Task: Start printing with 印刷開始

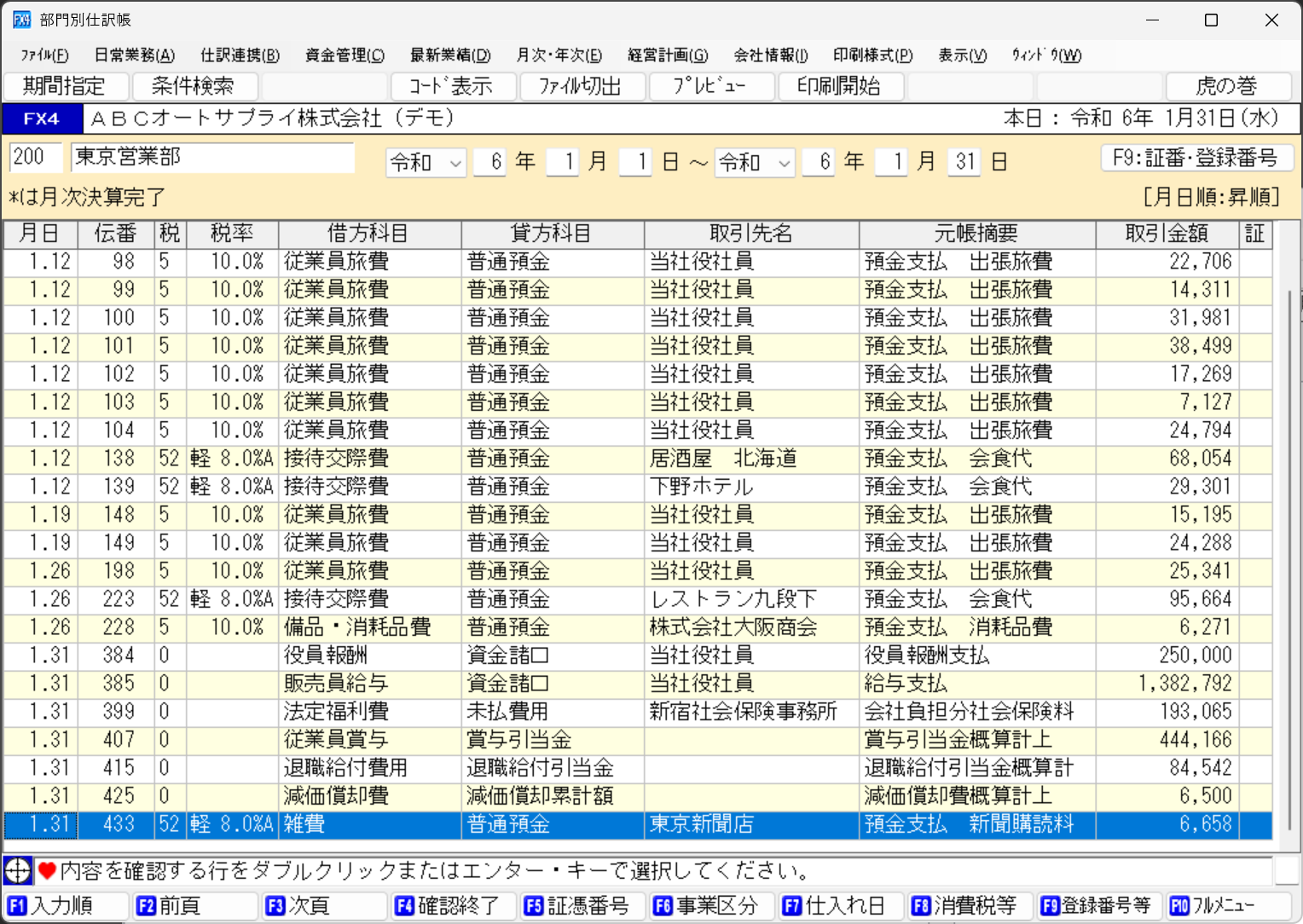Action: [841, 86]
